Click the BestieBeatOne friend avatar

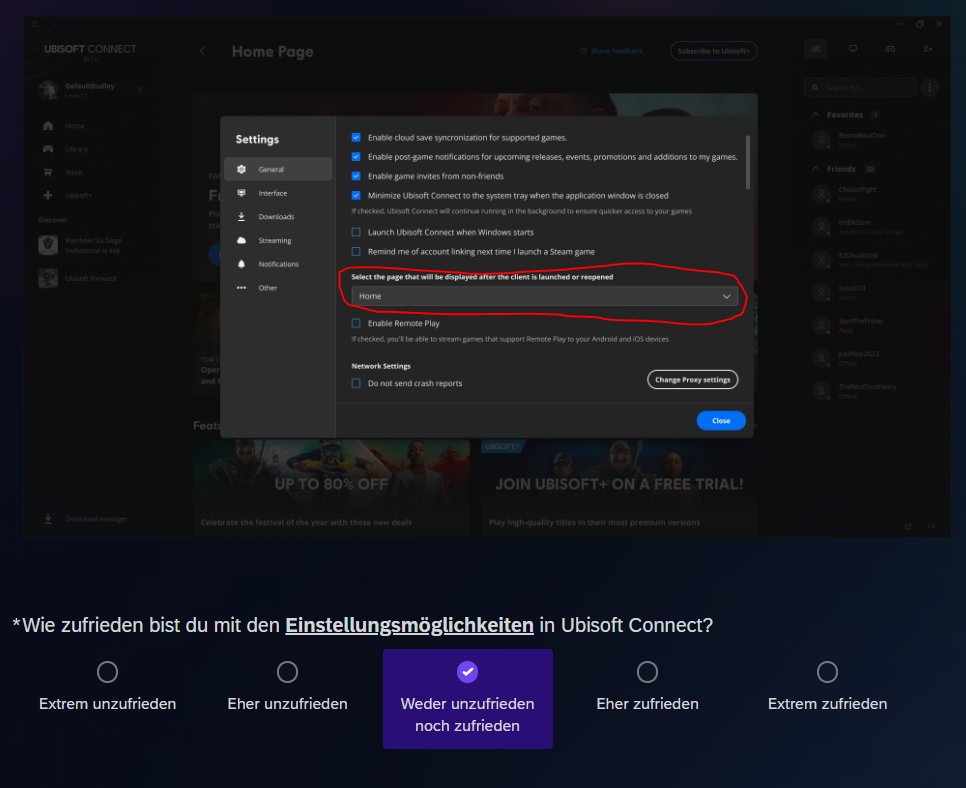(x=821, y=140)
